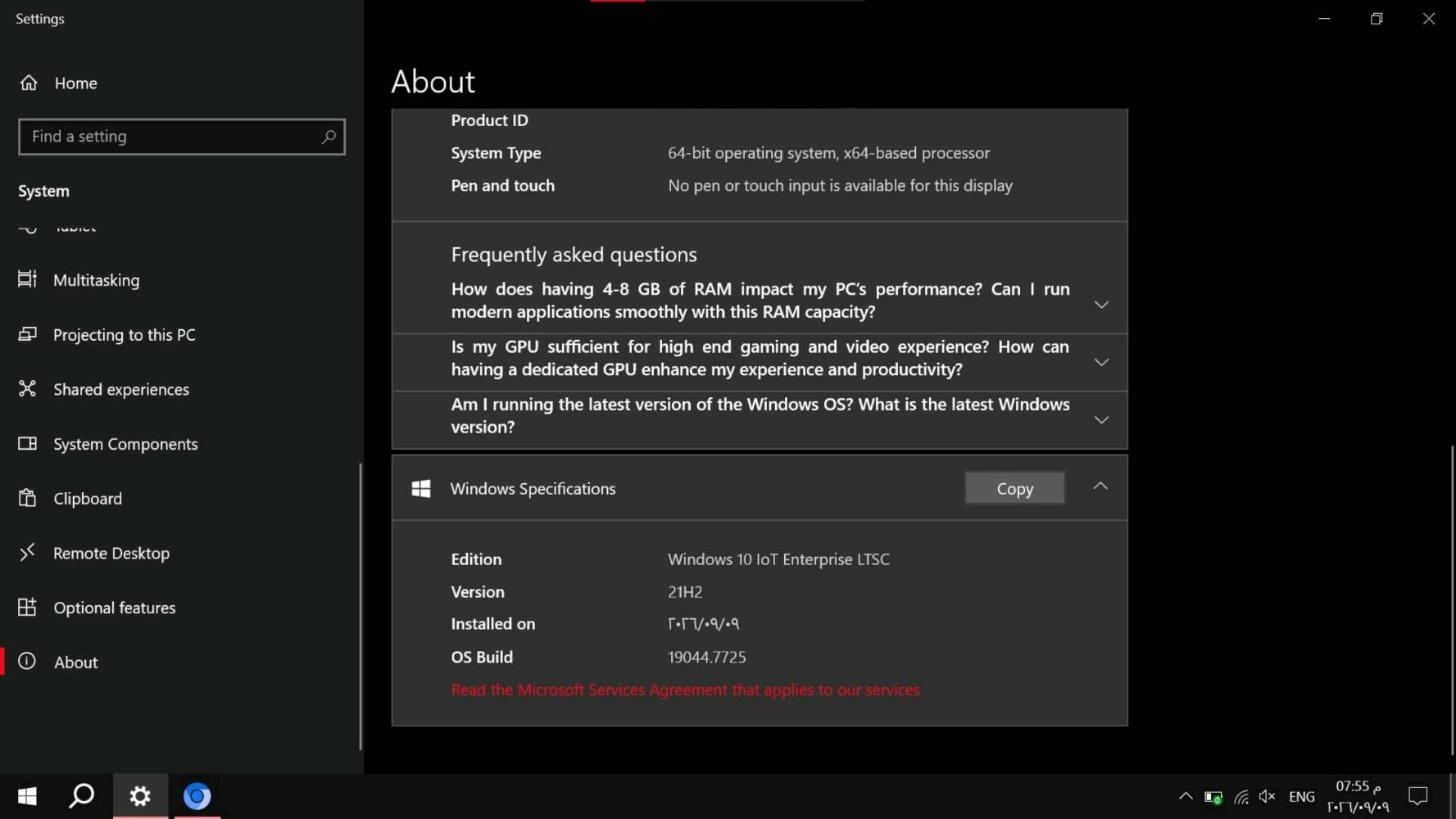The width and height of the screenshot is (1456, 819).
Task: Click the Version label
Action: coord(478,591)
